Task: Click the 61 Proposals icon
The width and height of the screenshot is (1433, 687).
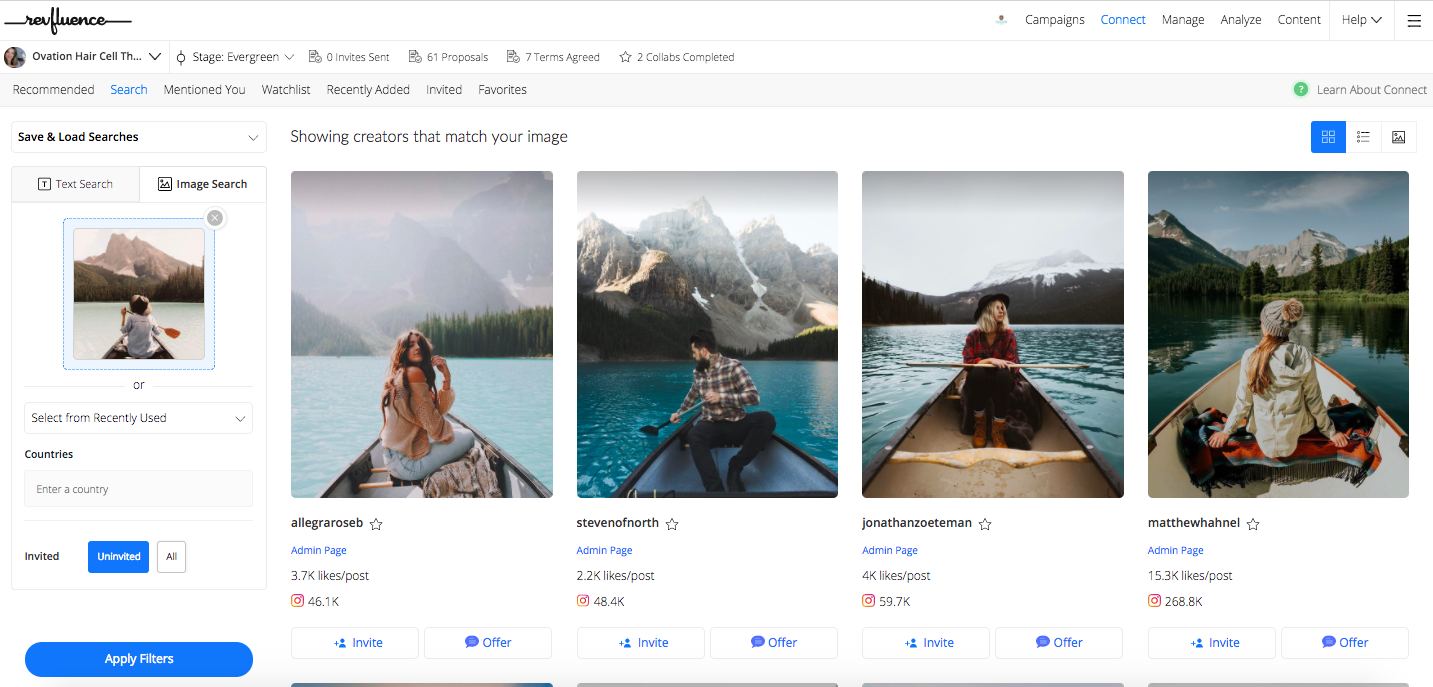Action: [413, 56]
